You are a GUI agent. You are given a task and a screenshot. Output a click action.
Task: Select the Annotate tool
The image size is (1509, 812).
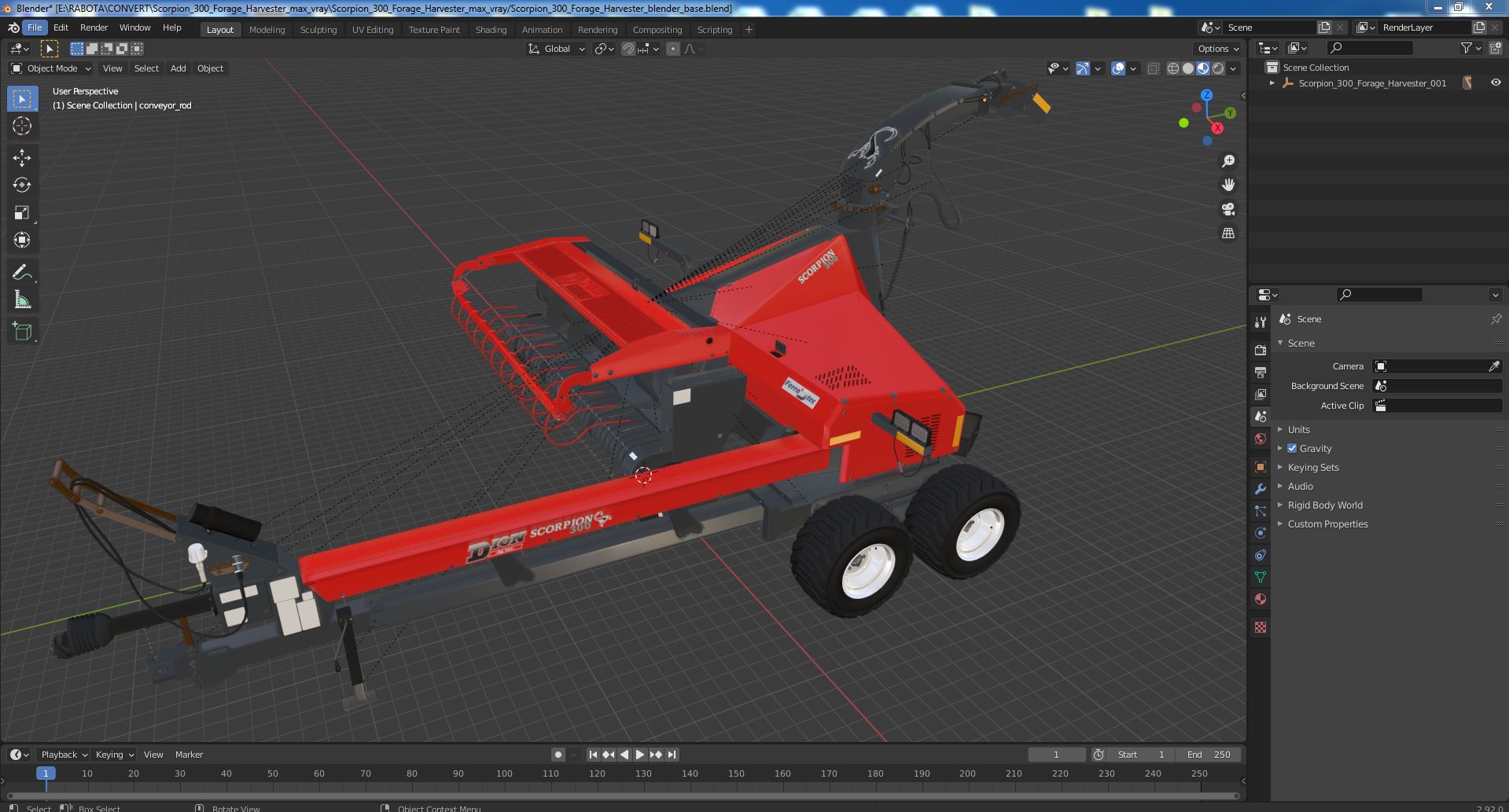click(x=22, y=273)
